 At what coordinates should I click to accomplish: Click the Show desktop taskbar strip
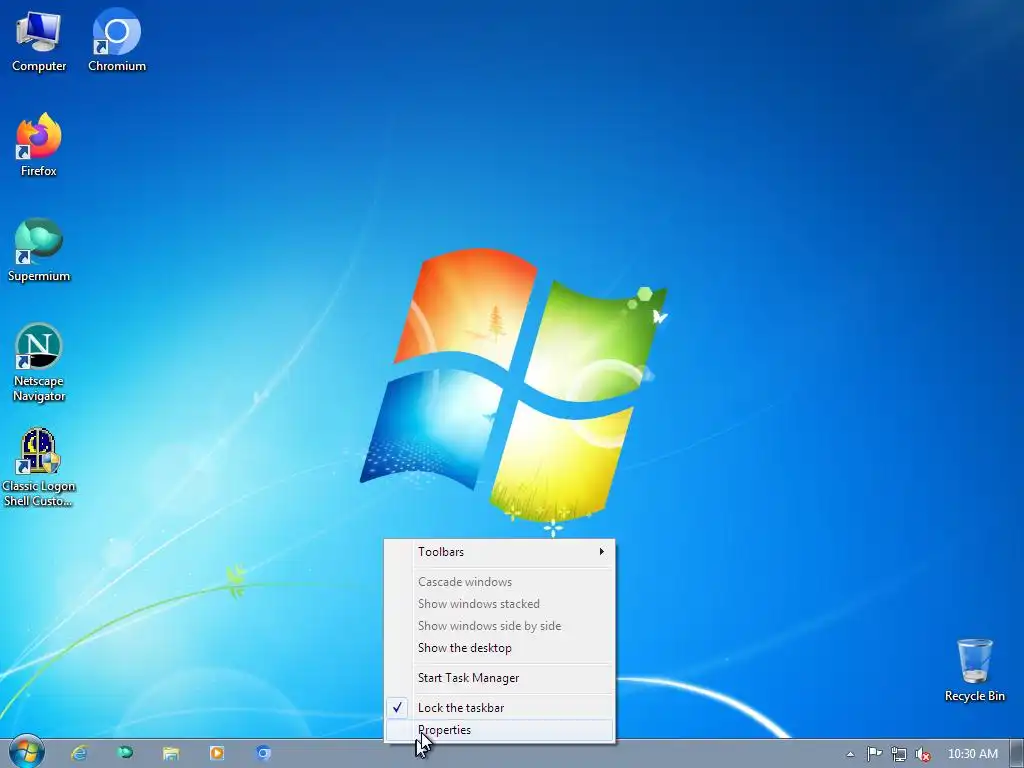point(1016,754)
